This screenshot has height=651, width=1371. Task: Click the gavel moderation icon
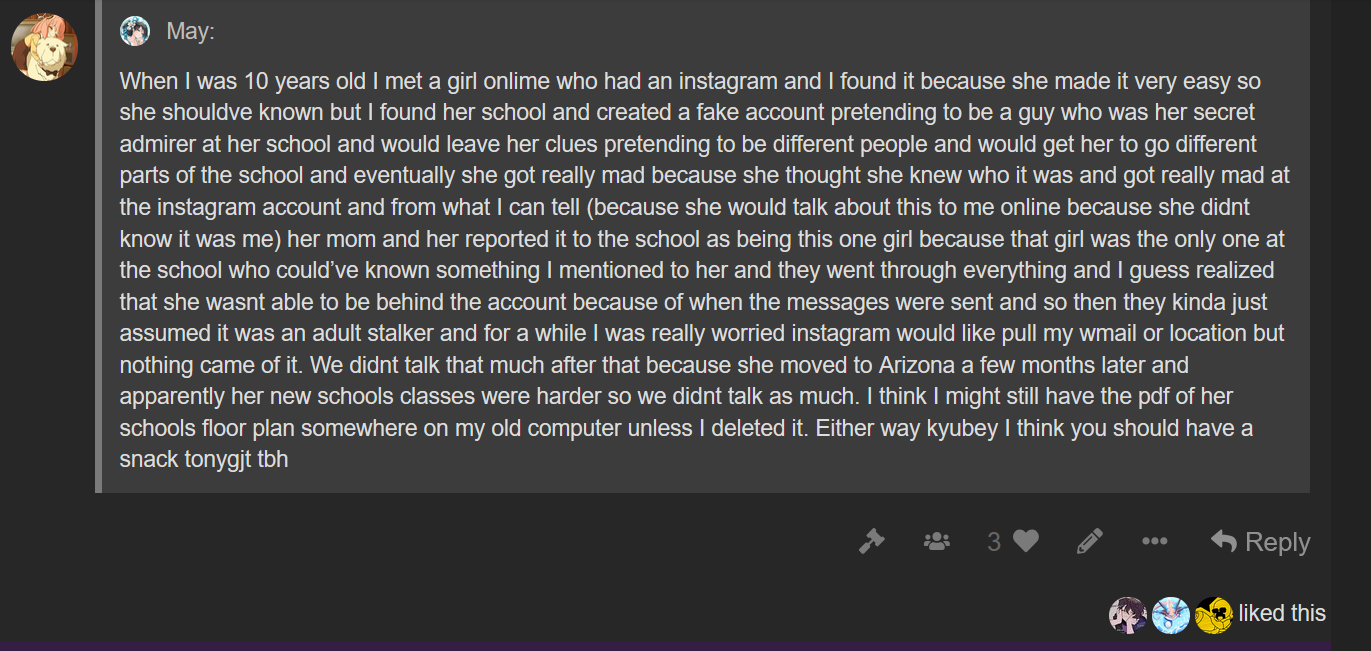872,542
